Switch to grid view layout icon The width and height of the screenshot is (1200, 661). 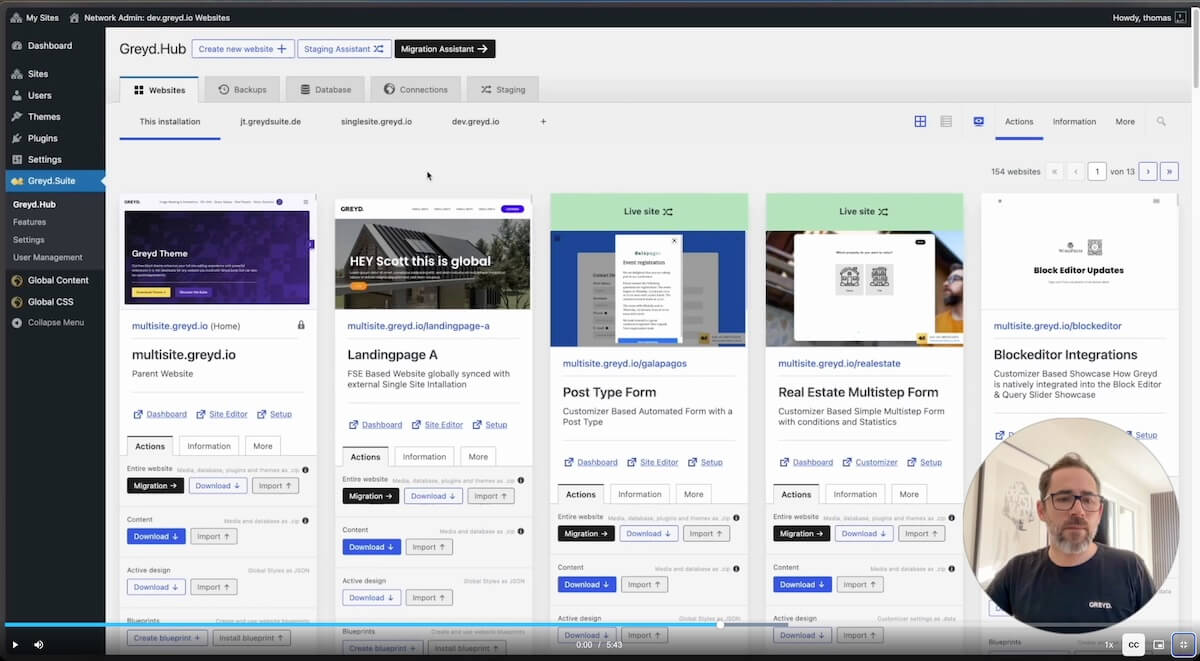tap(920, 121)
